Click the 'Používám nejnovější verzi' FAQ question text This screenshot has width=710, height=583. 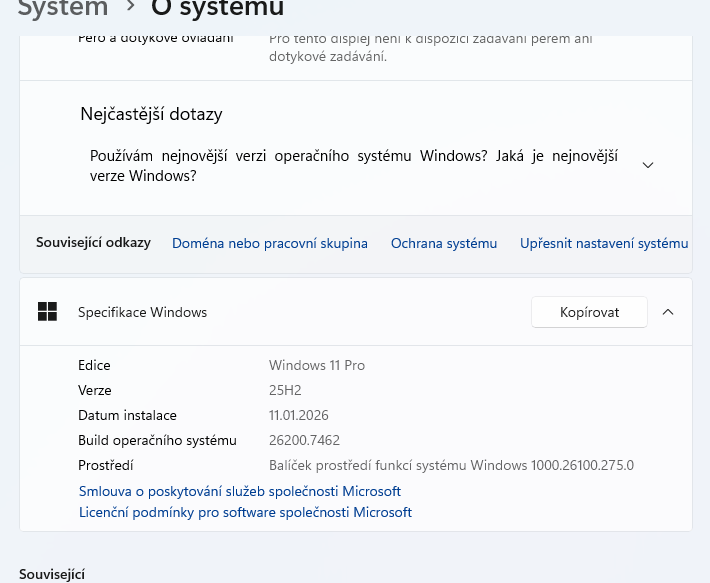354,165
